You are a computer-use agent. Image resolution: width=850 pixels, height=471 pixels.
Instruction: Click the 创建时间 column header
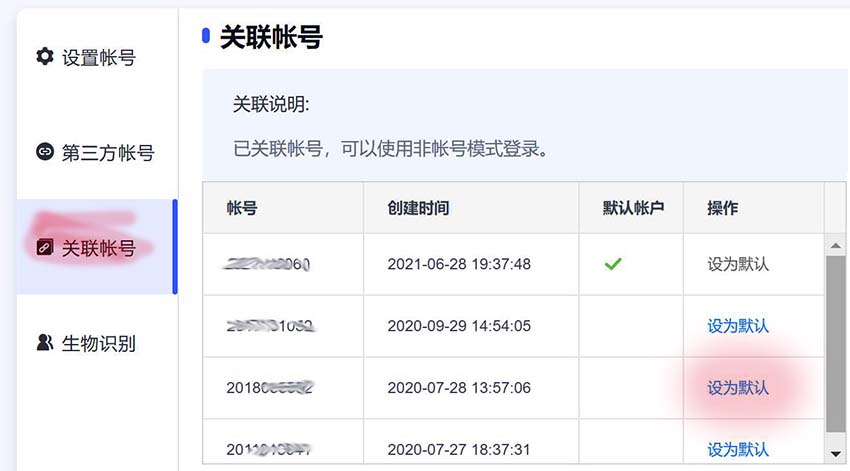point(418,208)
